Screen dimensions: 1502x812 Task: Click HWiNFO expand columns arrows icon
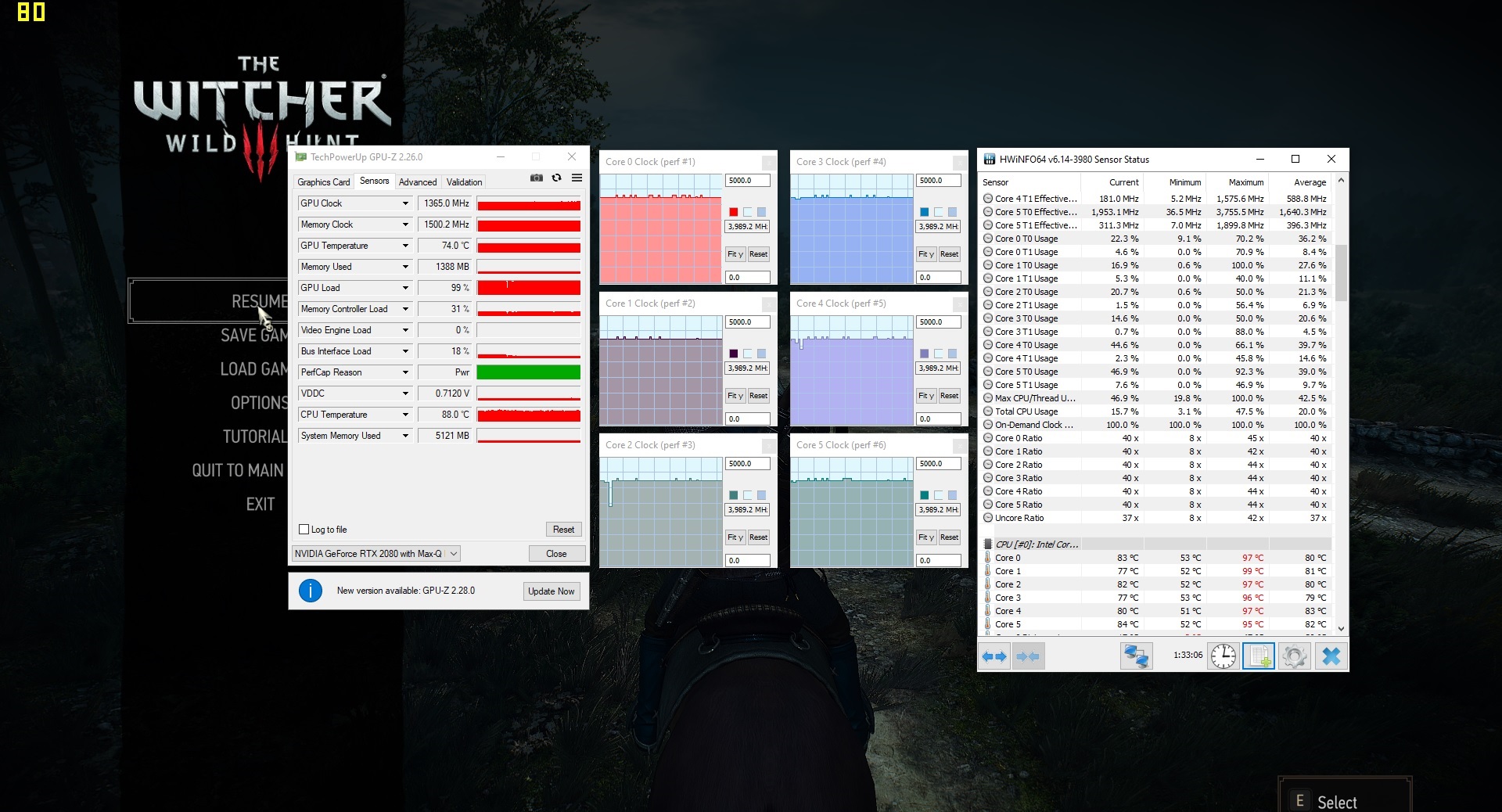point(994,656)
